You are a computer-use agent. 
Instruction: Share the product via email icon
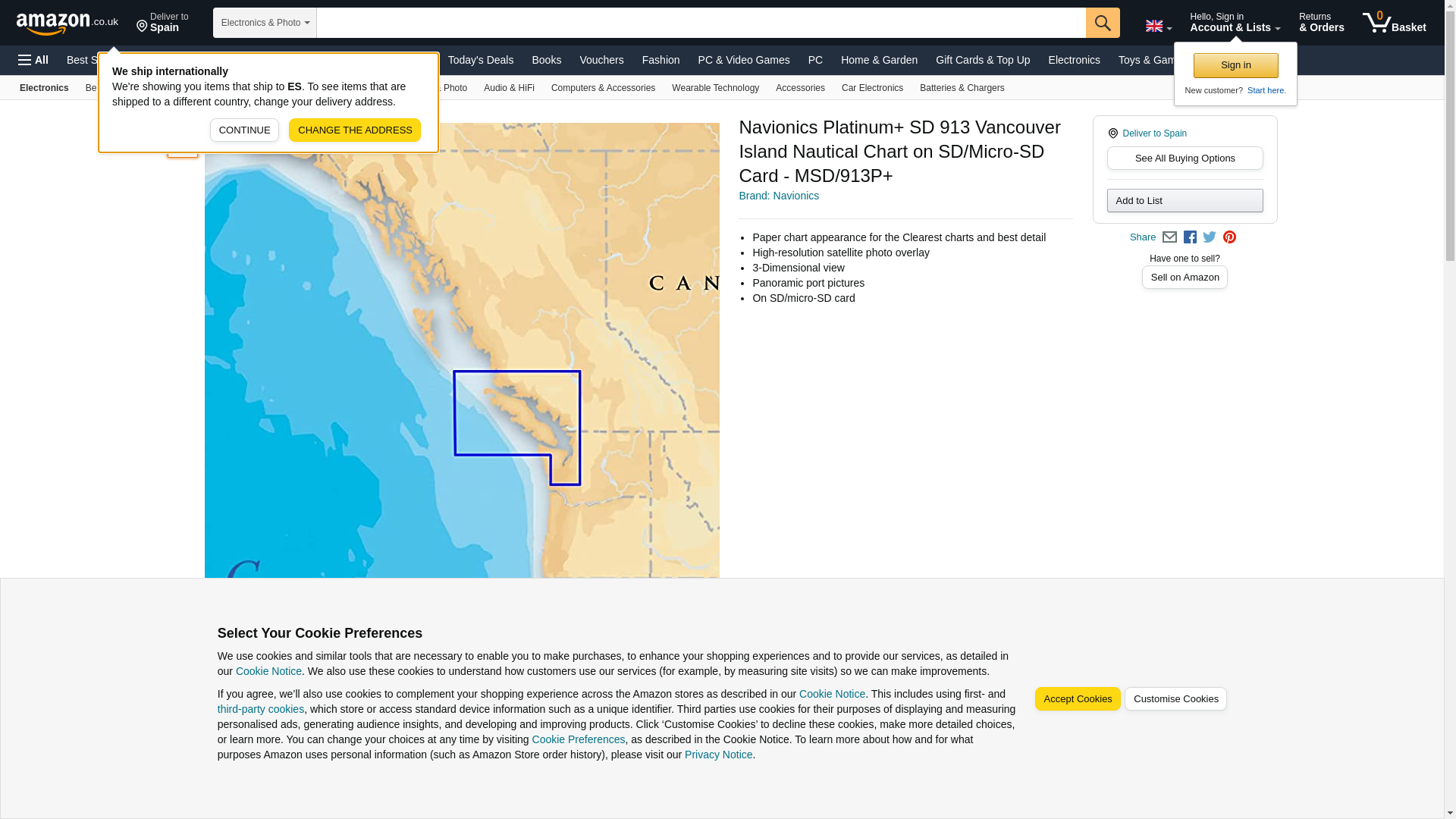1169,237
